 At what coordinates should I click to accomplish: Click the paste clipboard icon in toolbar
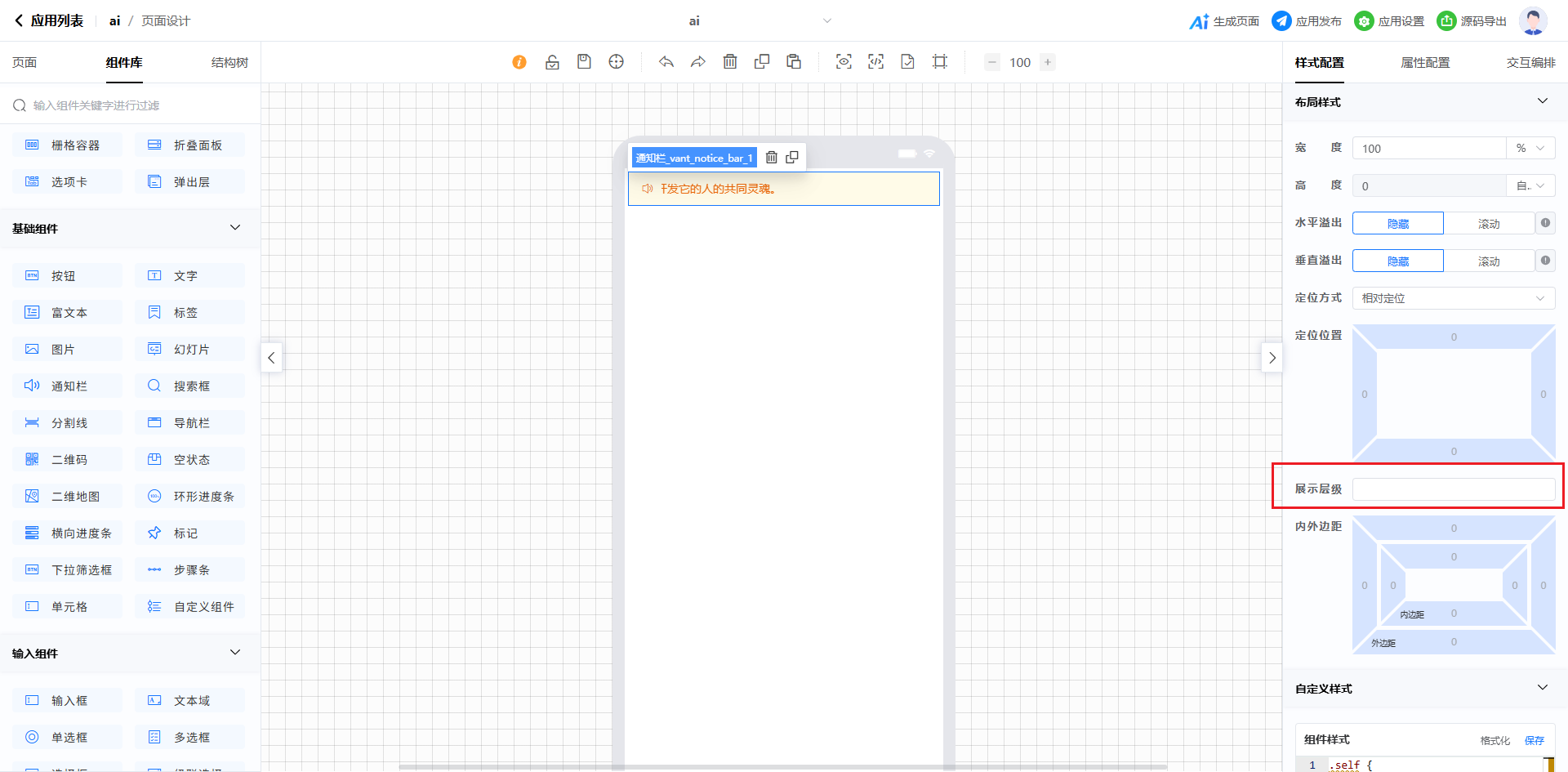point(794,62)
